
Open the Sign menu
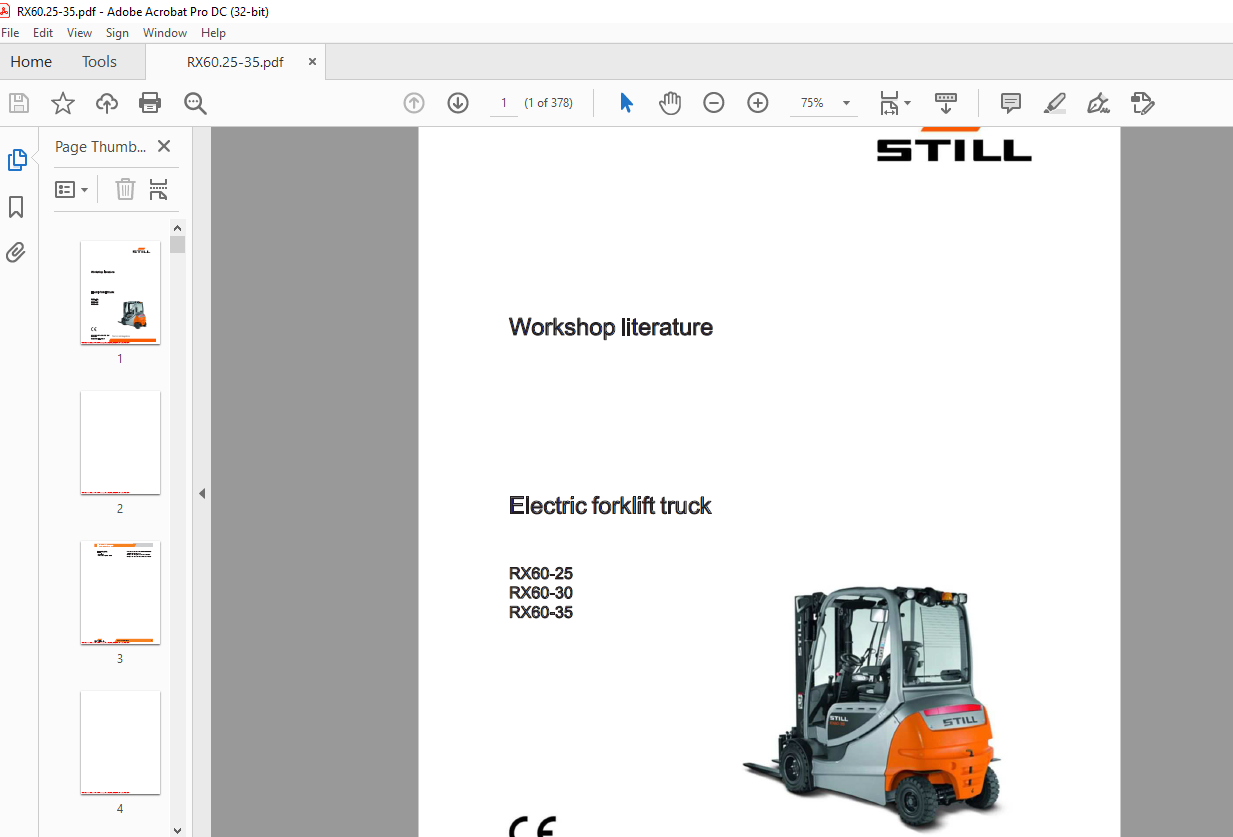(x=118, y=33)
